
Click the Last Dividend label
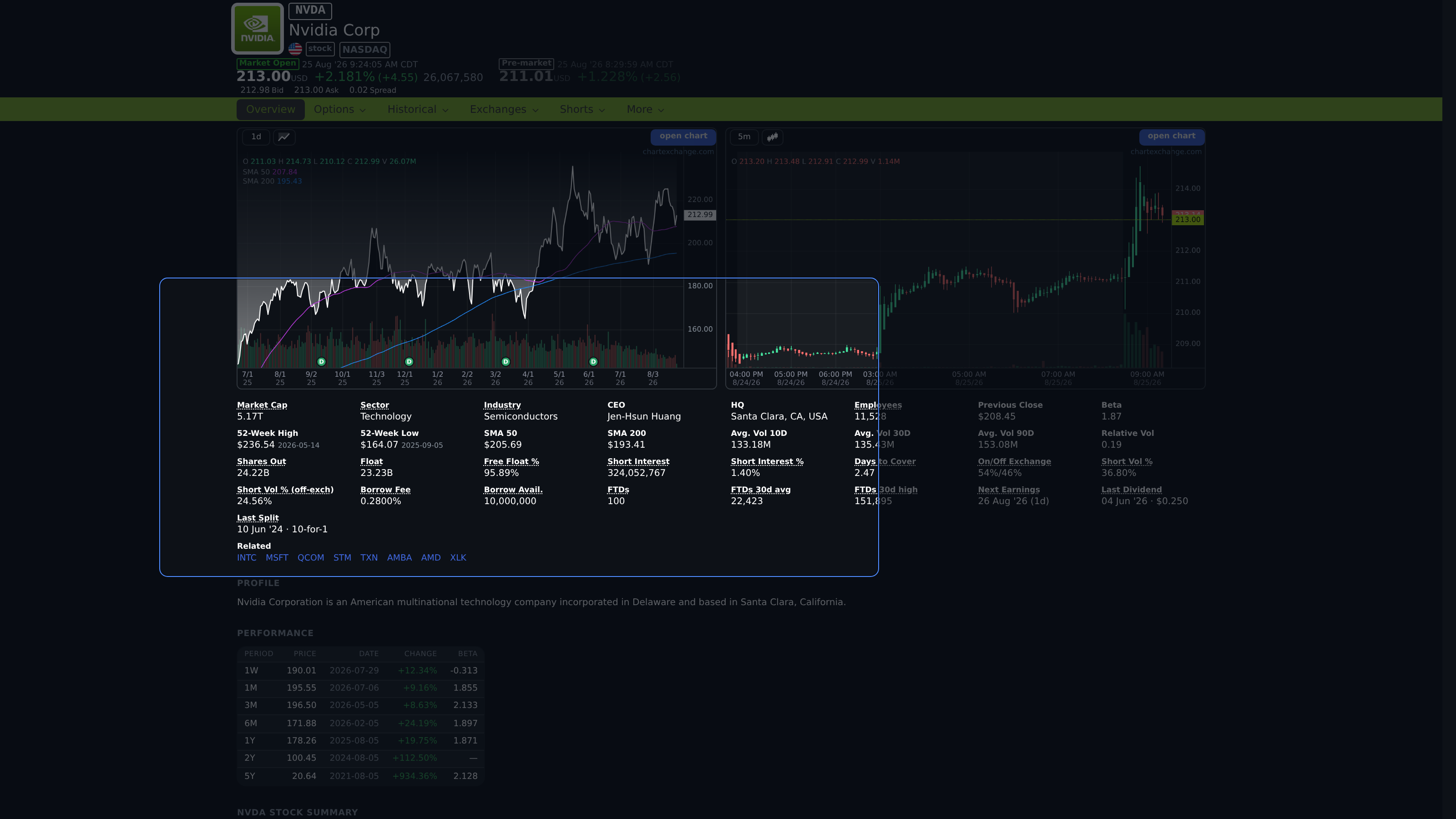point(1131,490)
